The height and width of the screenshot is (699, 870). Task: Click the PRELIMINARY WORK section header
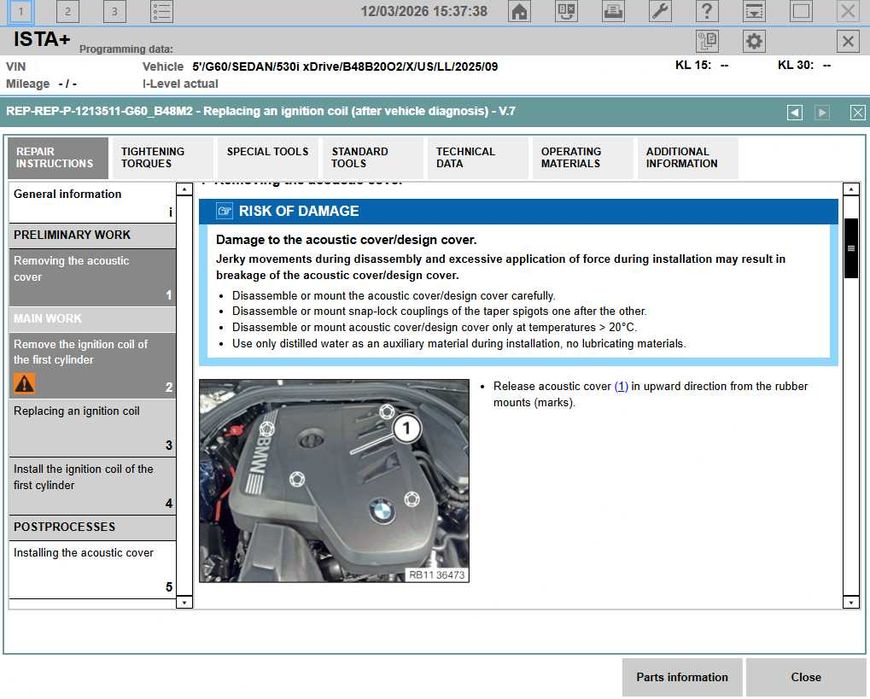[x=92, y=235]
